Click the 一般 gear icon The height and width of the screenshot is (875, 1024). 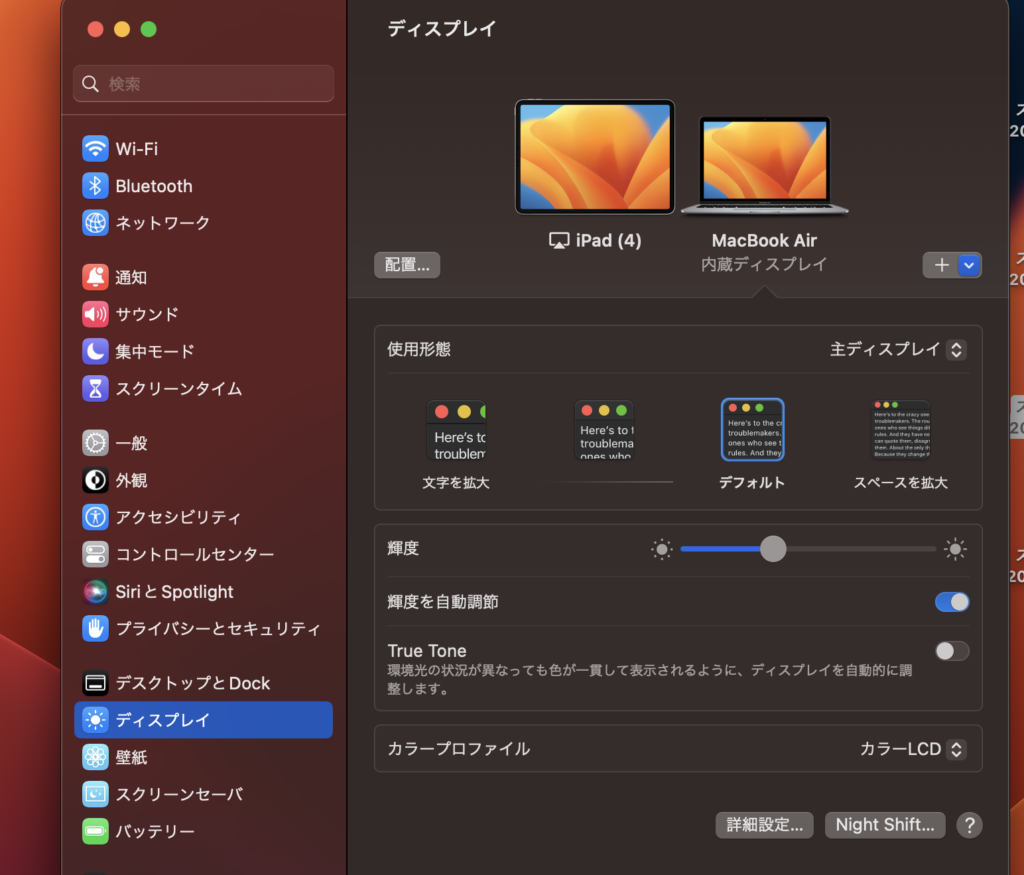point(95,443)
